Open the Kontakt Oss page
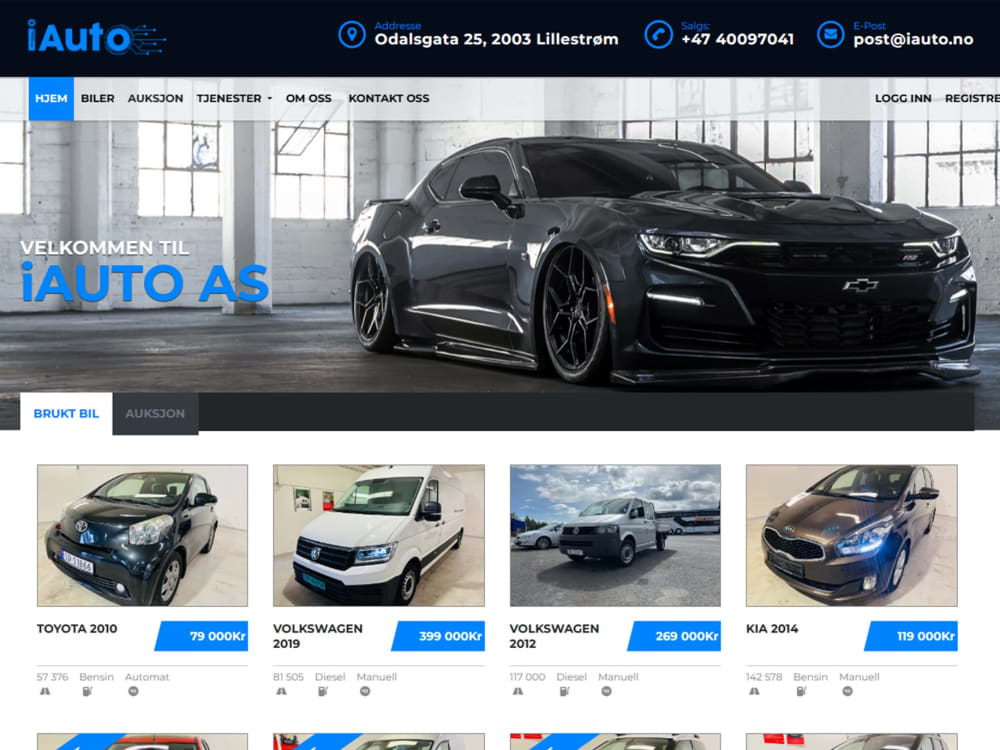The height and width of the screenshot is (750, 1000). click(388, 98)
